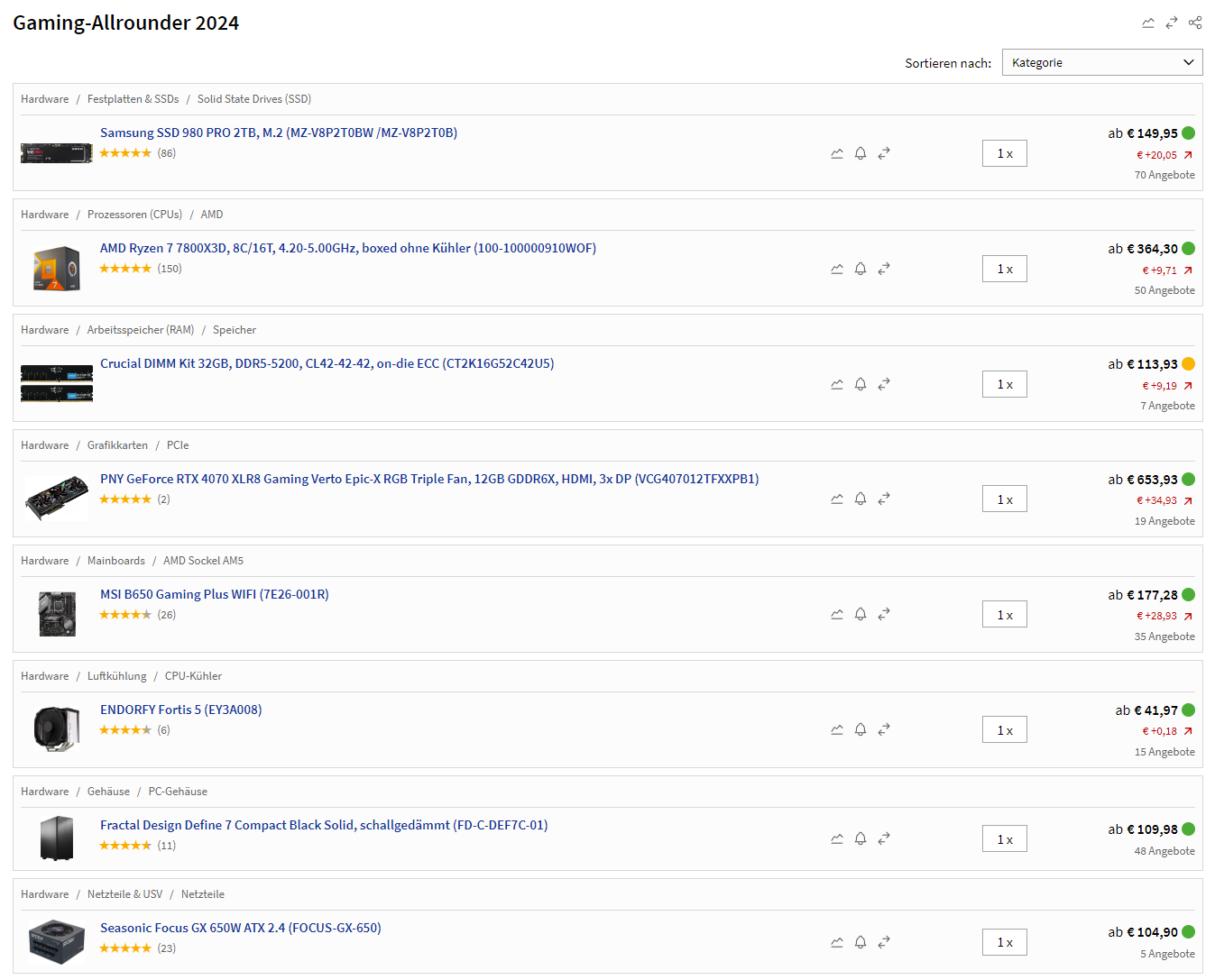Click the PNY graphics card thumbnail
This screenshot has height=980, width=1215.
[57, 499]
